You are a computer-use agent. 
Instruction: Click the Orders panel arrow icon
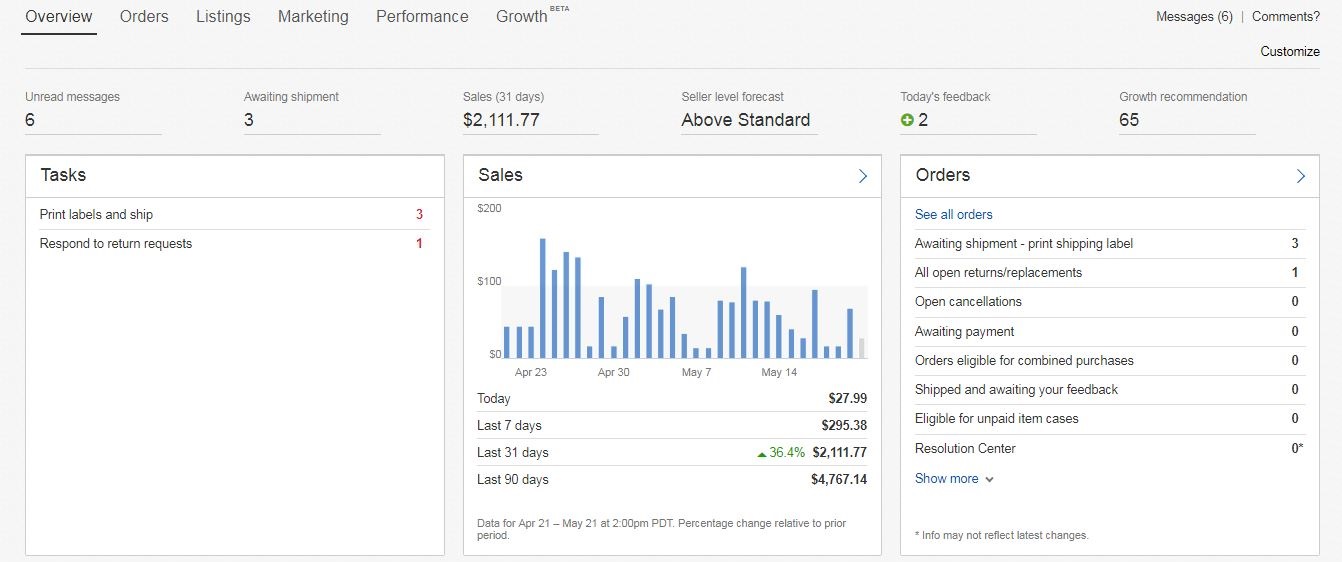pyautogui.click(x=1300, y=176)
